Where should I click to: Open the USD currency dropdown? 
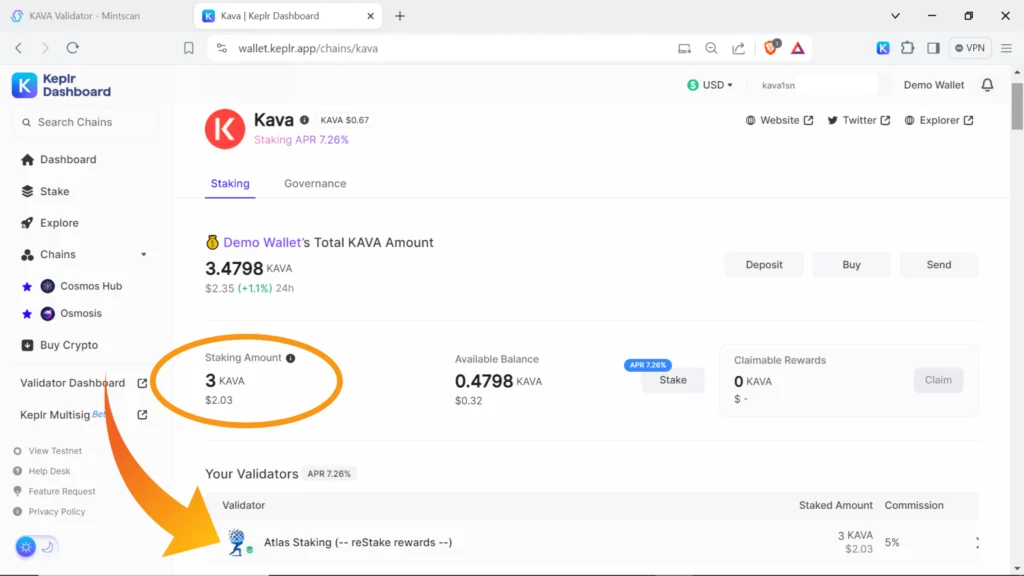710,85
